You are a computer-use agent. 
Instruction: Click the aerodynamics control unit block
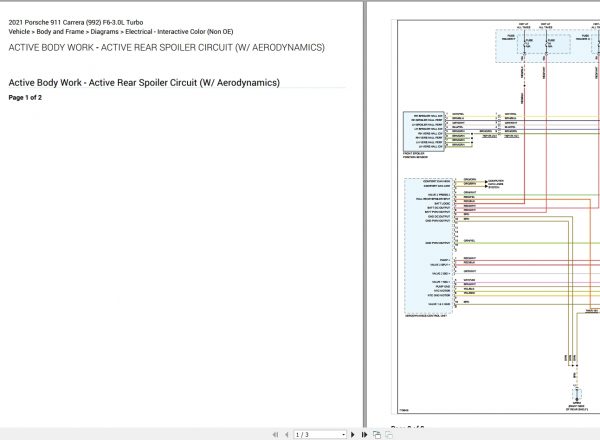pos(429,246)
